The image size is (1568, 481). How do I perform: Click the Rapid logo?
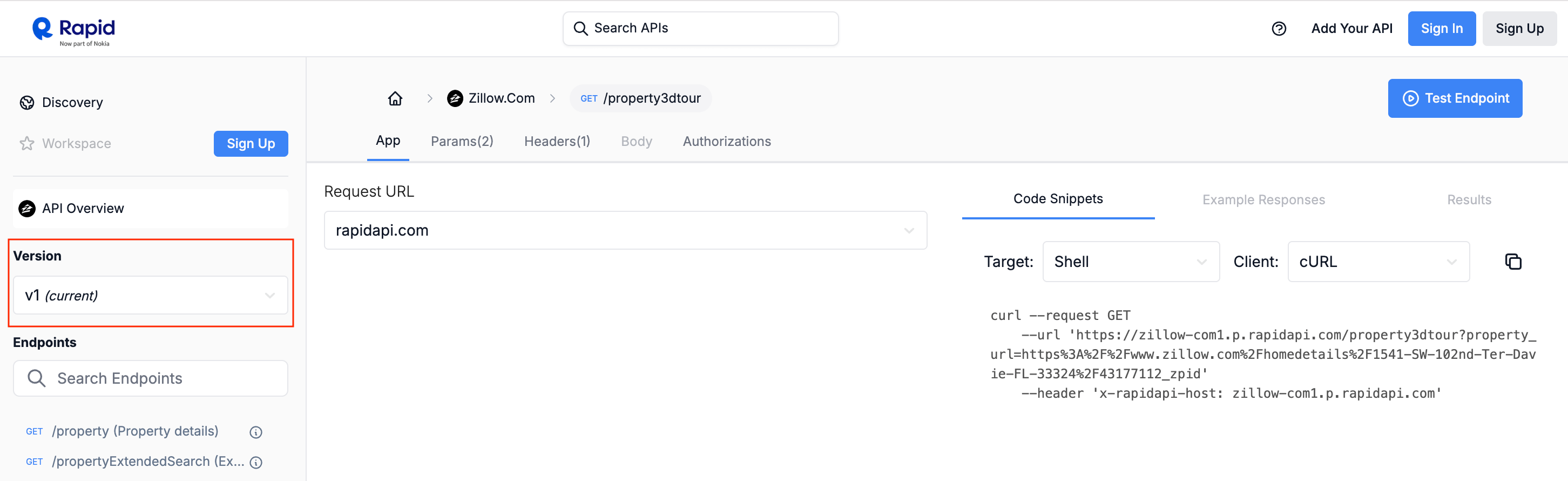(x=73, y=30)
